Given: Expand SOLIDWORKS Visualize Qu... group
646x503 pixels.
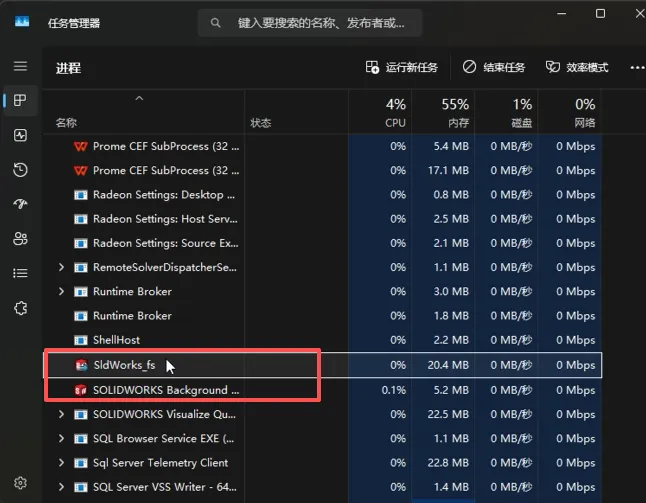Looking at the screenshot, I should [x=61, y=414].
